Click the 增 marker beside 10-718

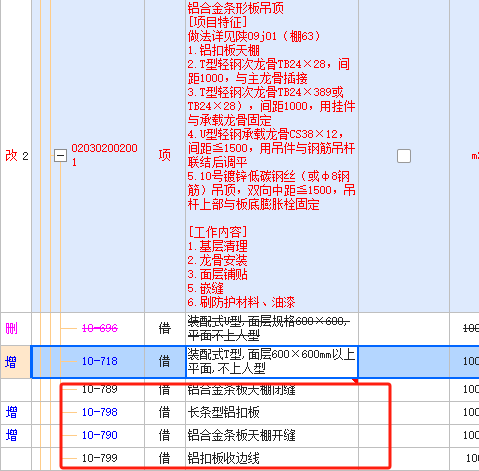point(11,362)
